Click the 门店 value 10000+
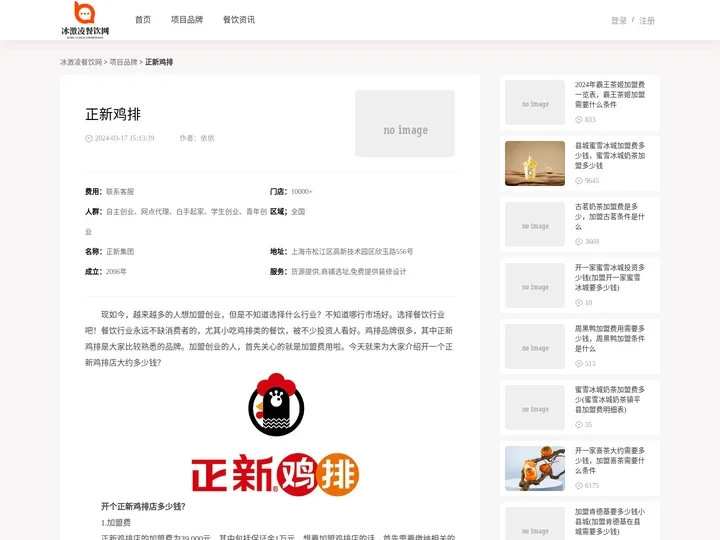This screenshot has width=720, height=540. click(302, 191)
